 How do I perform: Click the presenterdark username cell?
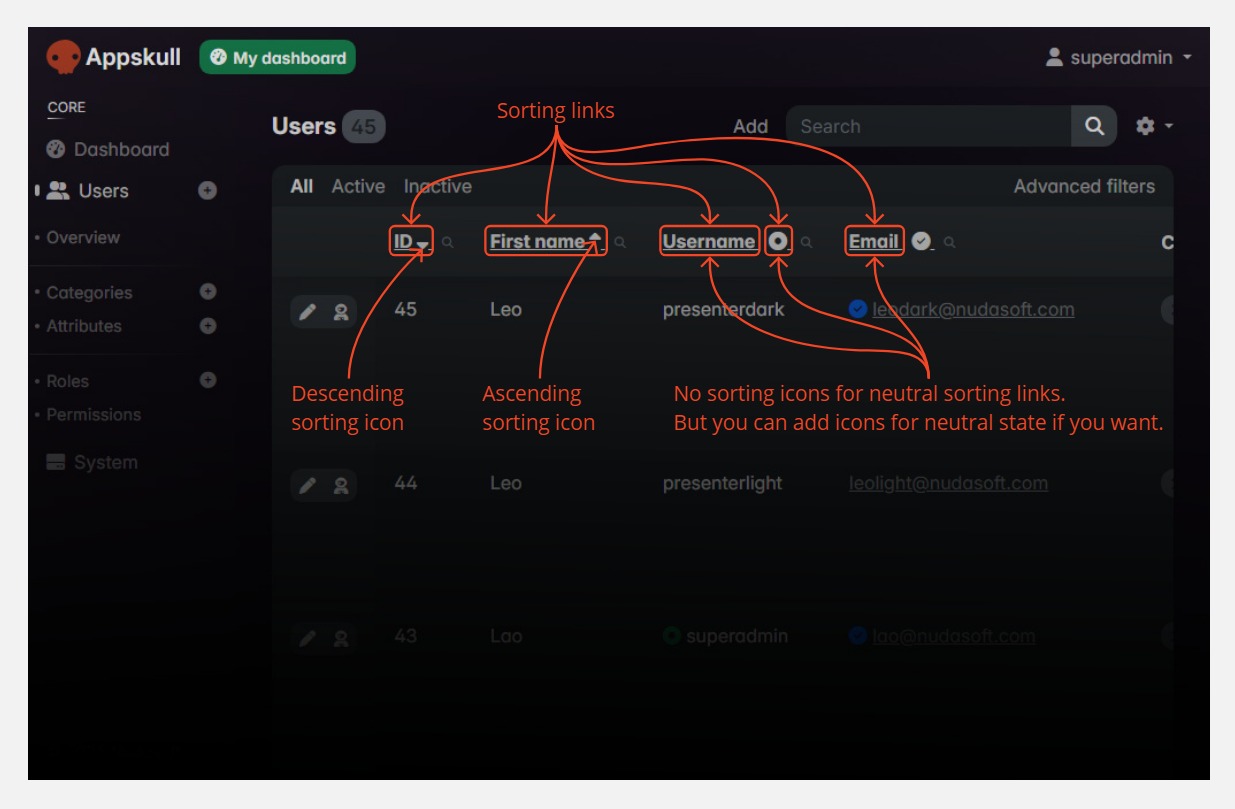[723, 309]
